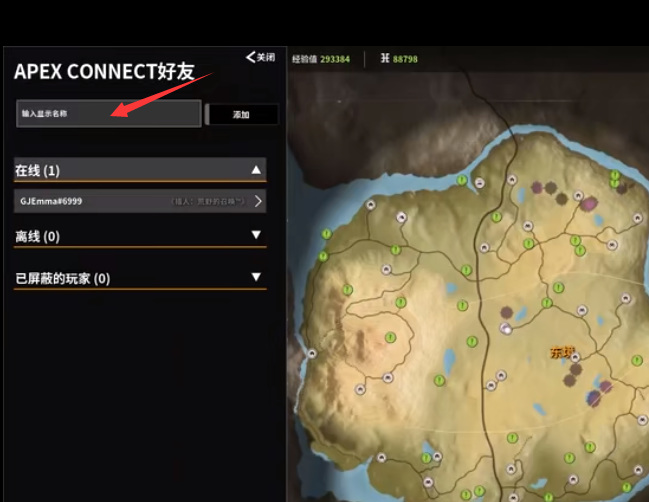Click the APEX CONNECT好友 panel title

click(104, 72)
